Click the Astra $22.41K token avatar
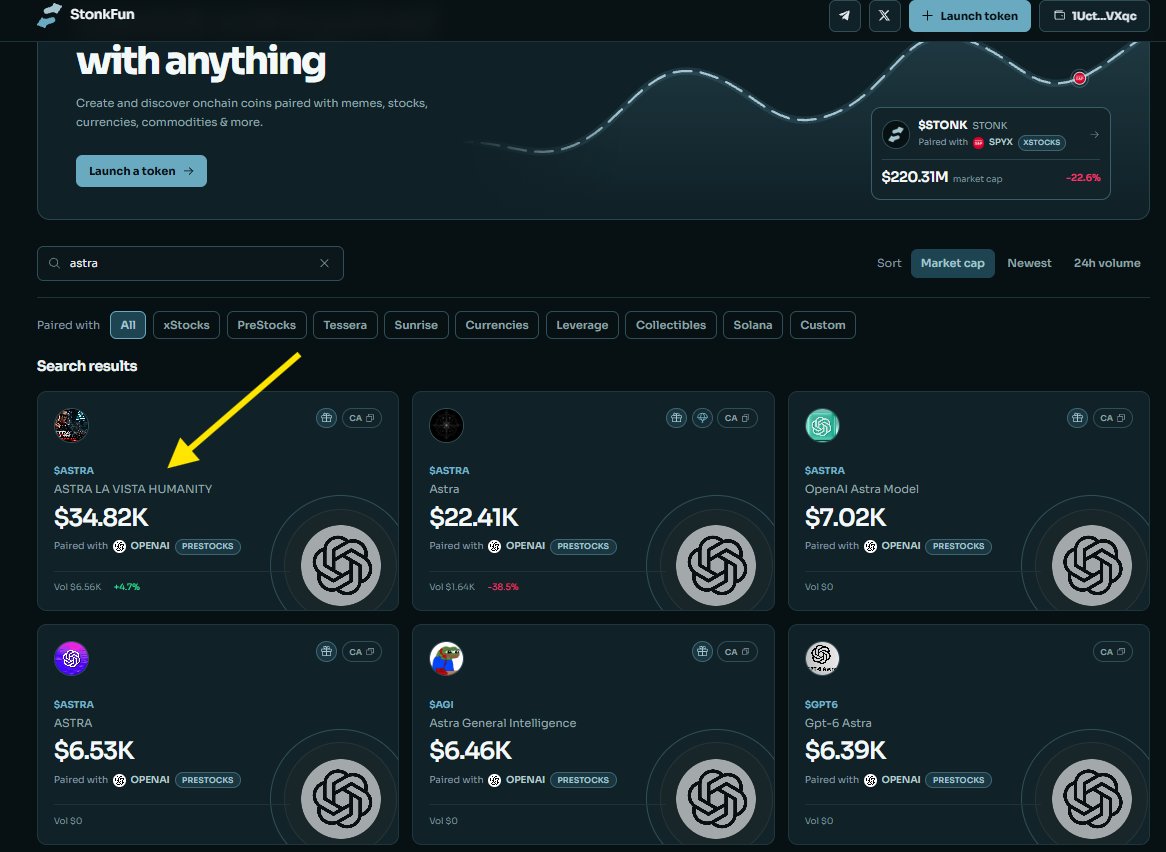 [x=446, y=425]
